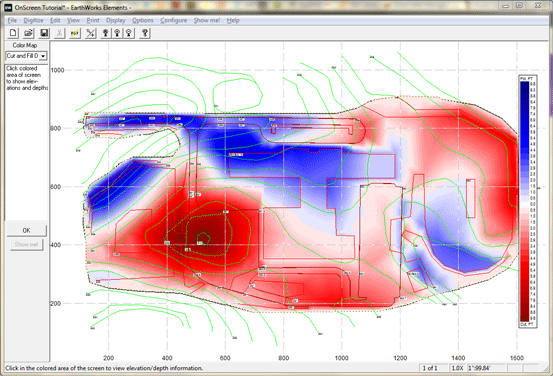The height and width of the screenshot is (376, 553).
Task: Click the OK button
Action: point(26,230)
